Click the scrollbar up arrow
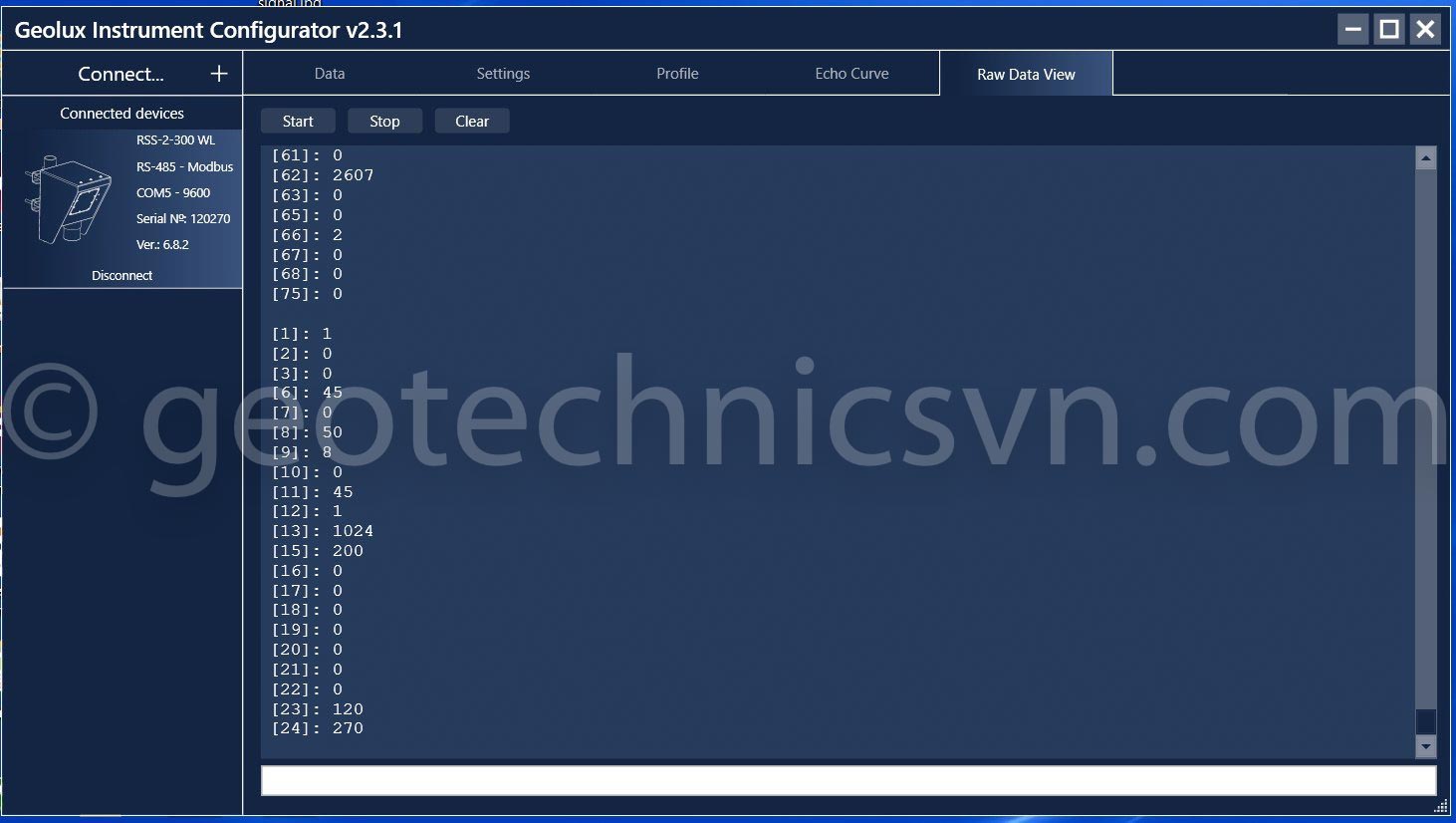Screen dimensions: 1456x823 click(x=1426, y=158)
